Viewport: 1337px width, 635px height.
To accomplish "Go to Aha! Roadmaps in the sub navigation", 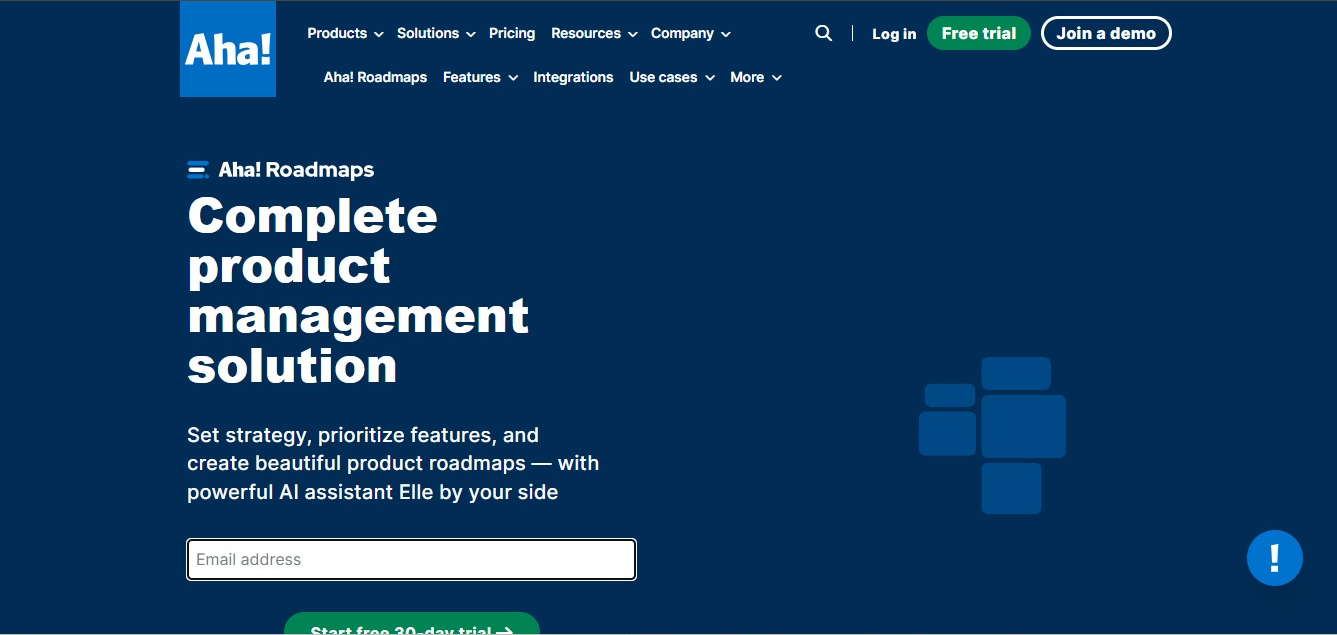I will [375, 77].
